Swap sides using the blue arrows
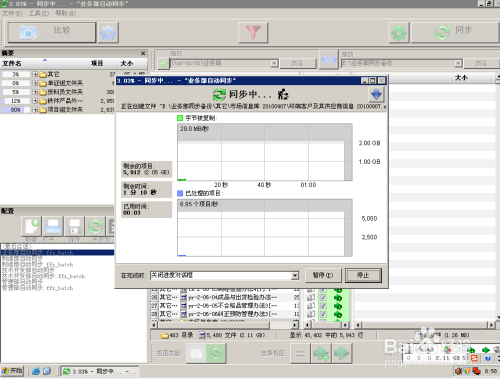 [x=329, y=59]
